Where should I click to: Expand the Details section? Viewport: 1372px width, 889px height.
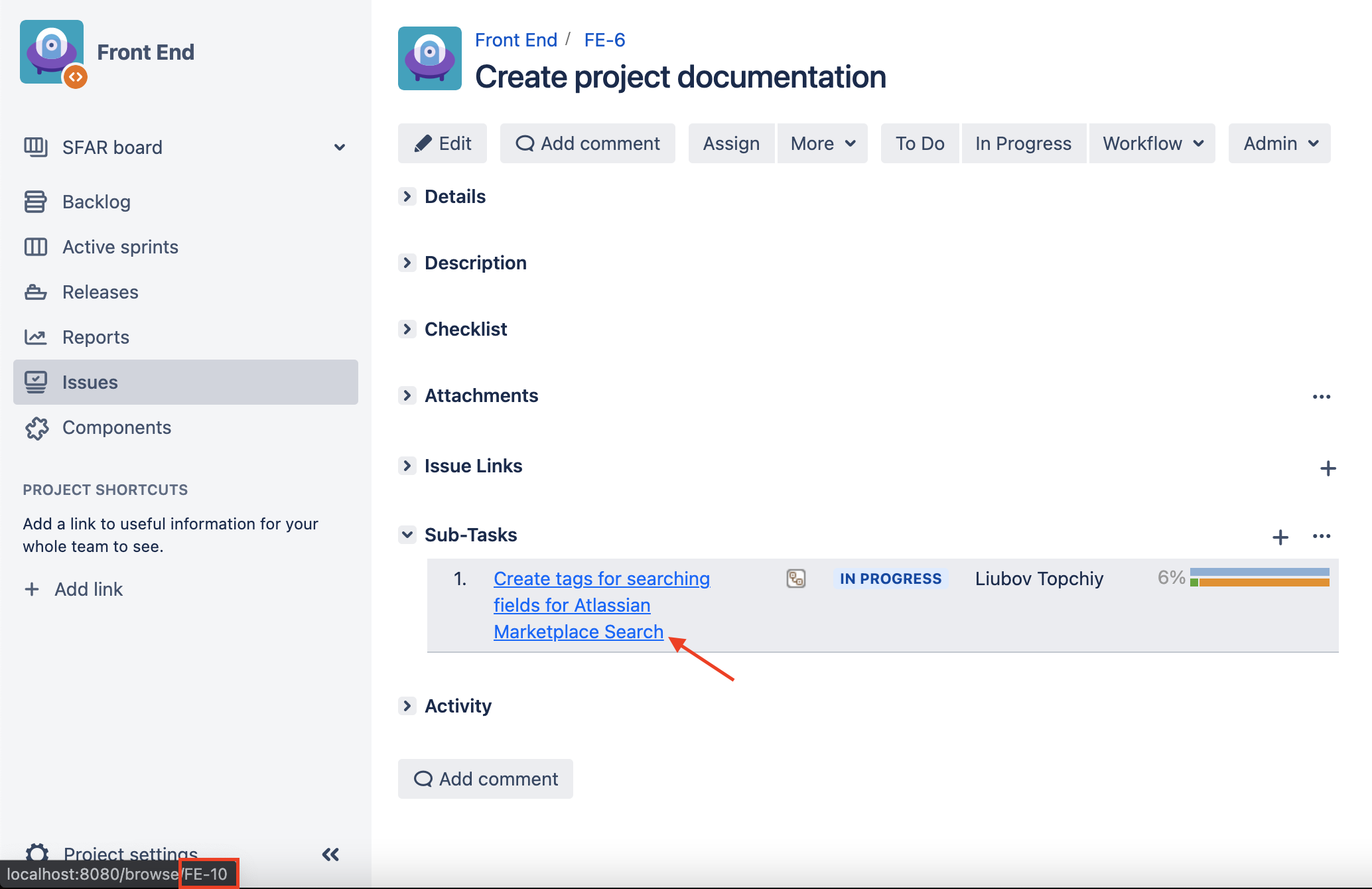tap(407, 196)
